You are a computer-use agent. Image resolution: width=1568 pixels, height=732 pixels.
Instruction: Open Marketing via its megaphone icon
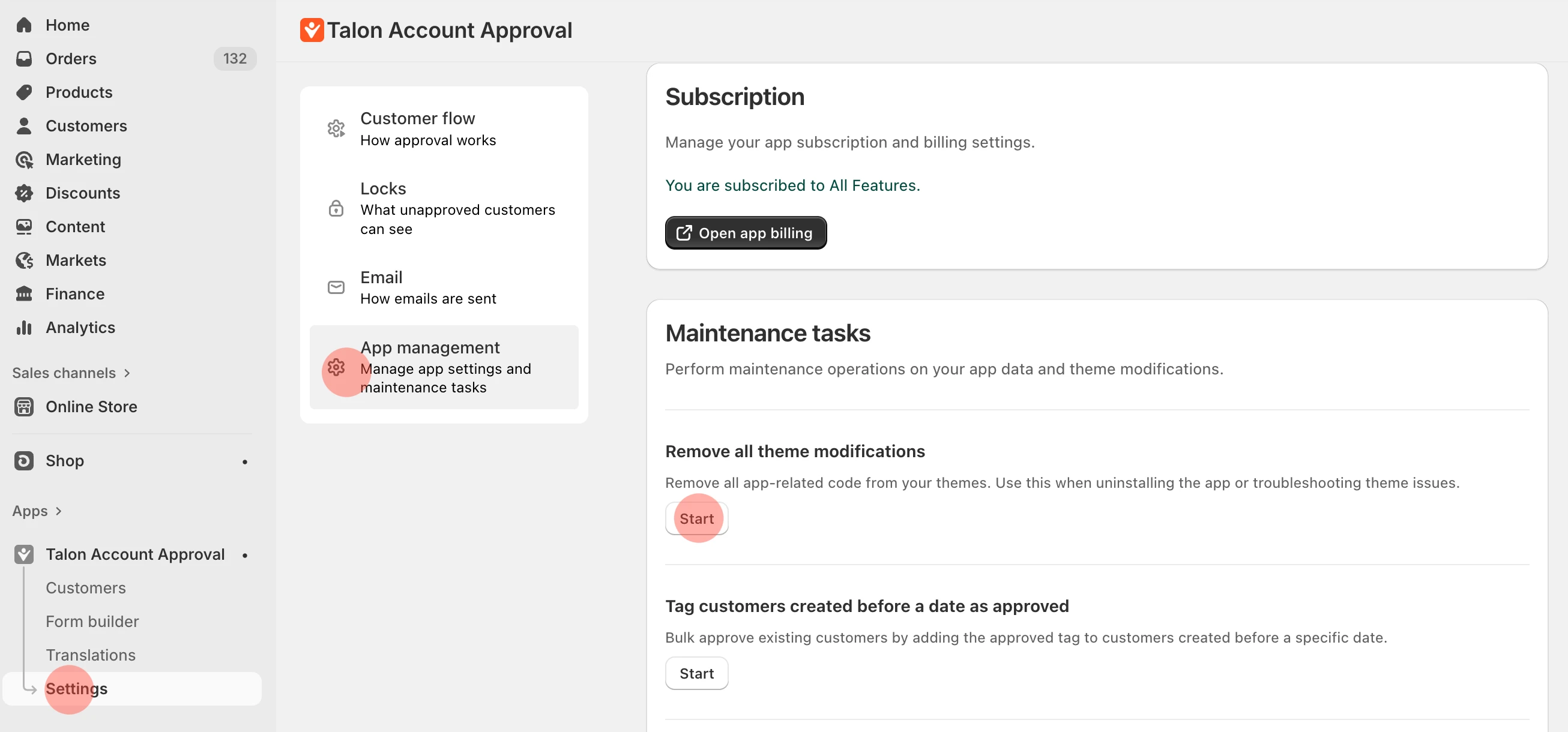[x=25, y=160]
